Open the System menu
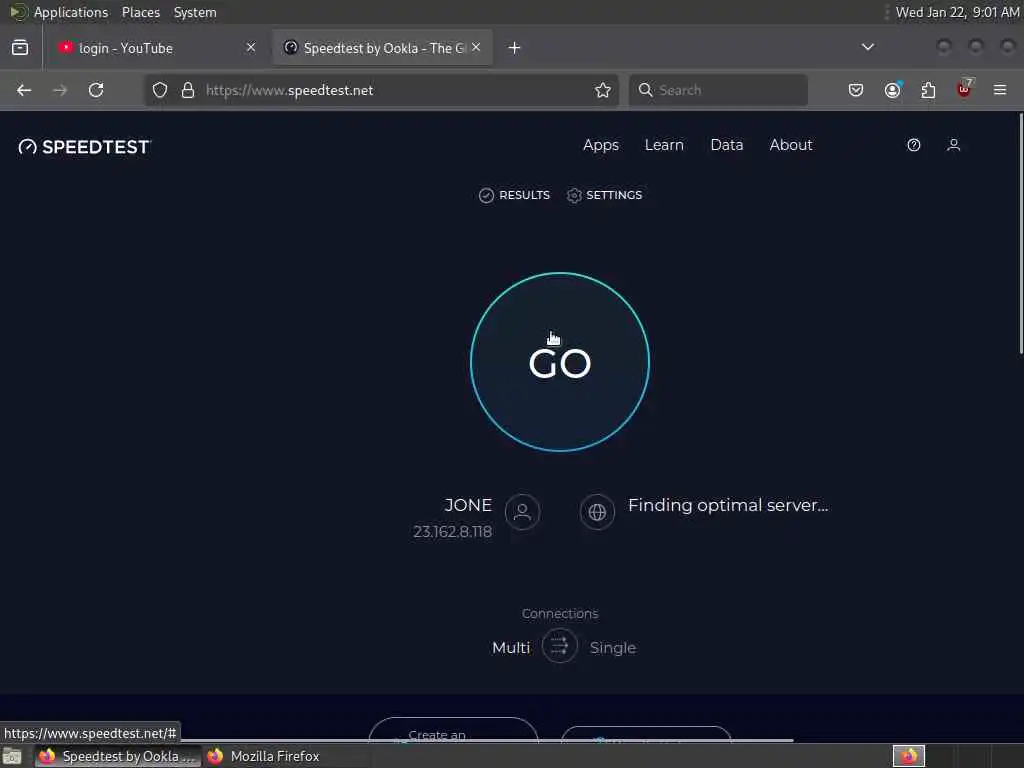 (195, 12)
